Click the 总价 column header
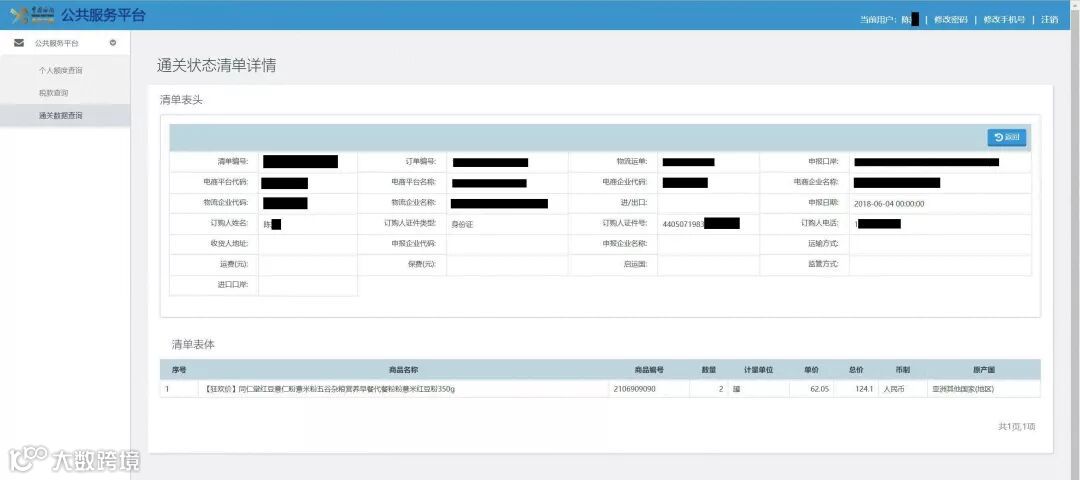This screenshot has height=480, width=1080. tap(856, 370)
